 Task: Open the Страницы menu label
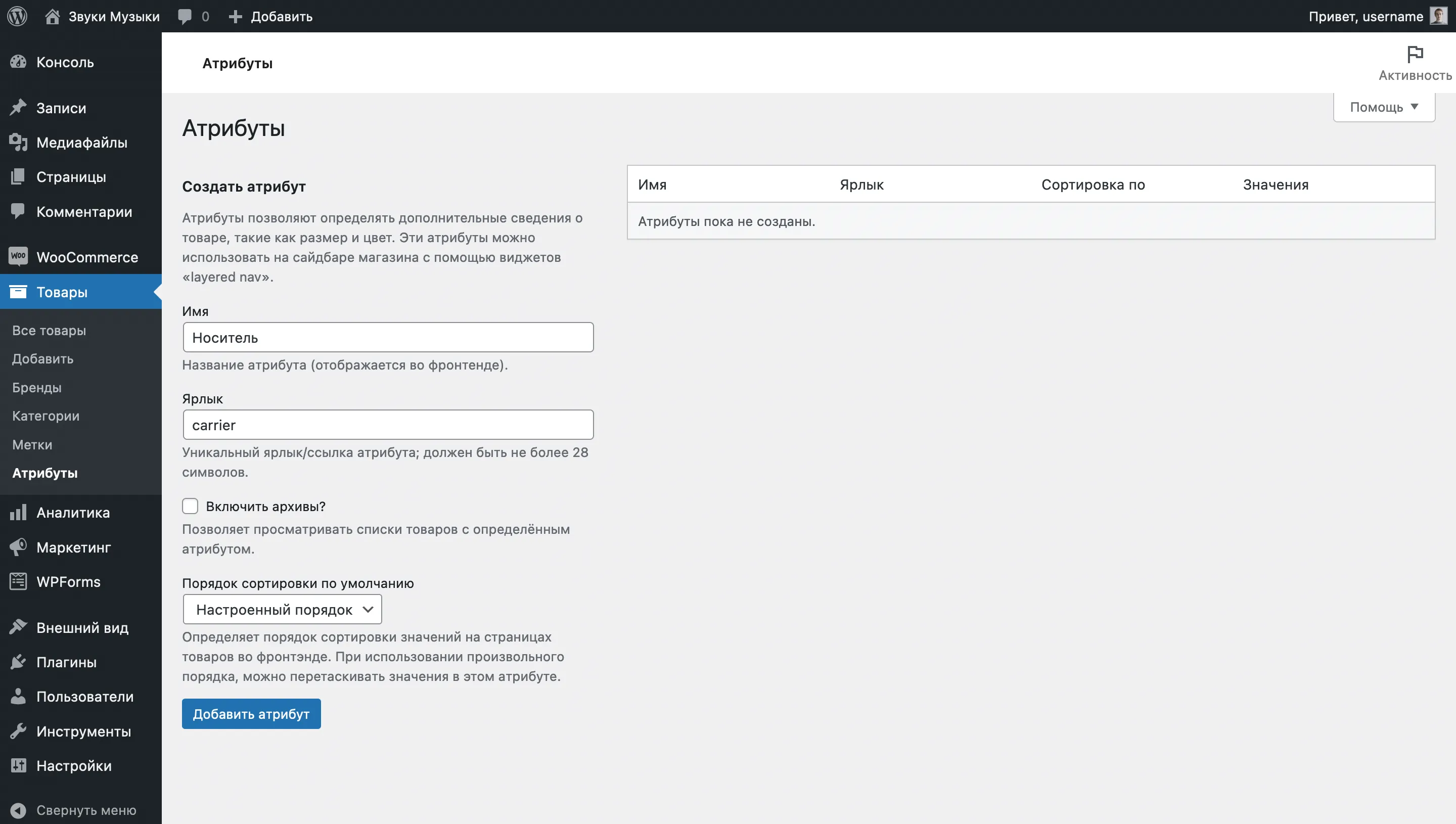71,176
